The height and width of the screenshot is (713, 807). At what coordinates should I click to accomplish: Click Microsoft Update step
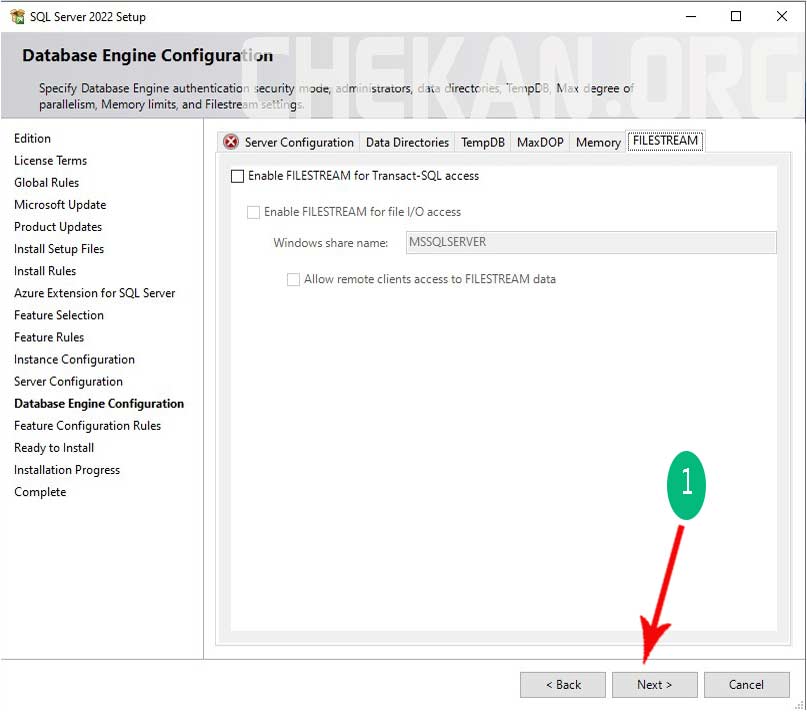(x=60, y=205)
